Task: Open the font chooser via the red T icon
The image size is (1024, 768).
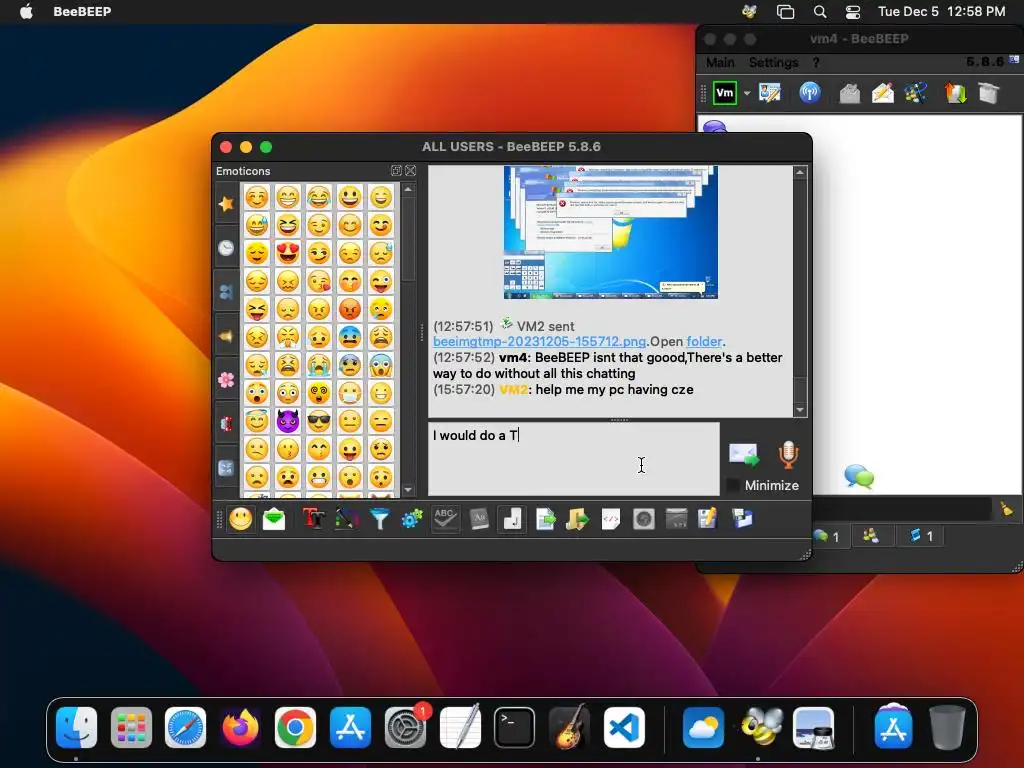Action: pyautogui.click(x=313, y=519)
